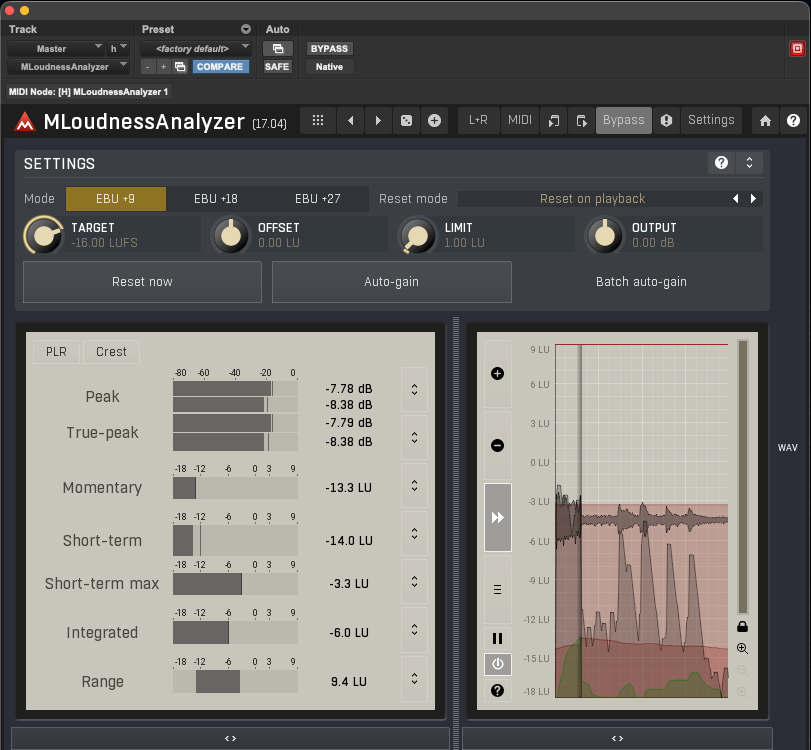Click the TARGET knob

click(44, 235)
